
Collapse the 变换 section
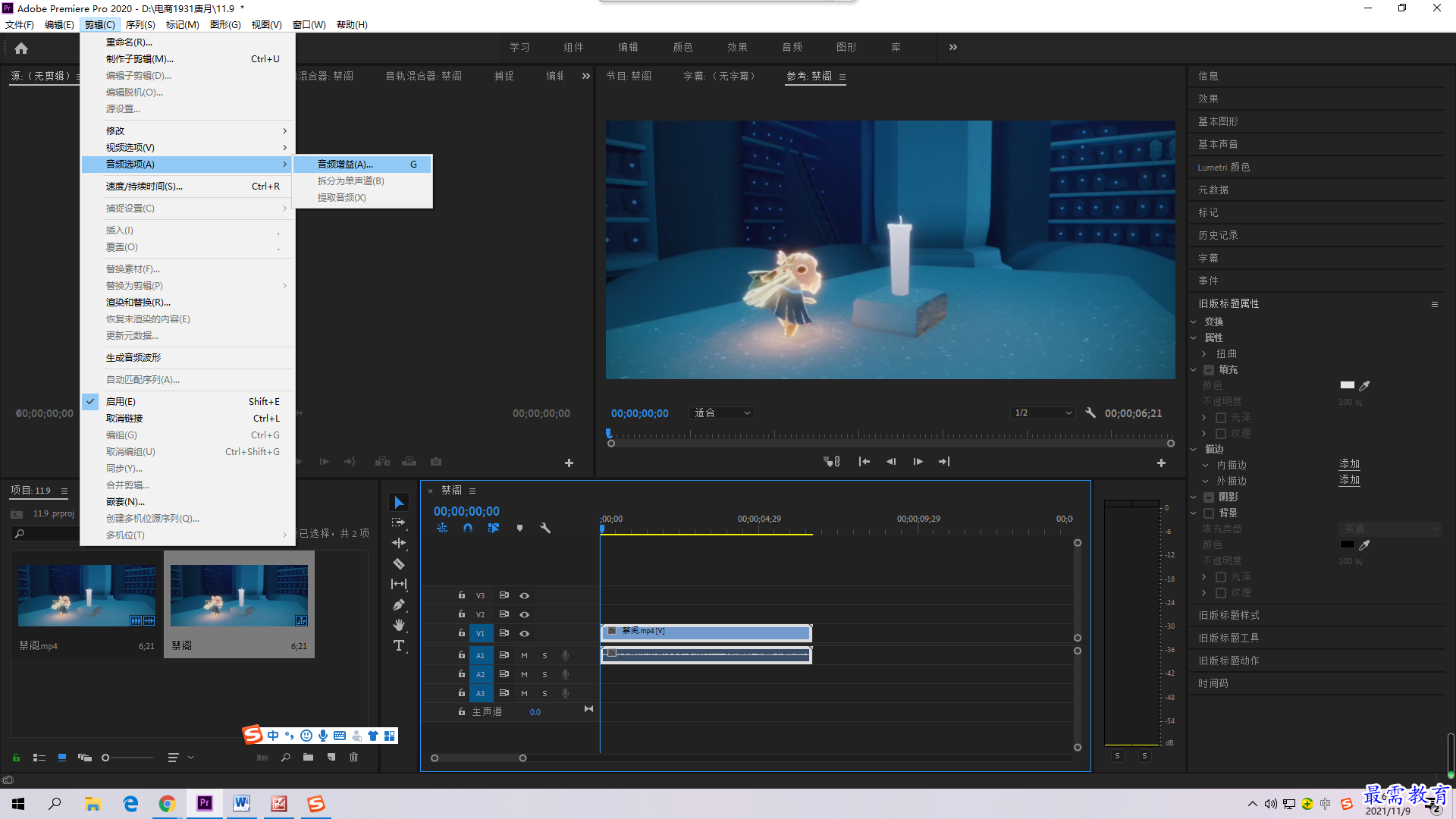(1194, 322)
